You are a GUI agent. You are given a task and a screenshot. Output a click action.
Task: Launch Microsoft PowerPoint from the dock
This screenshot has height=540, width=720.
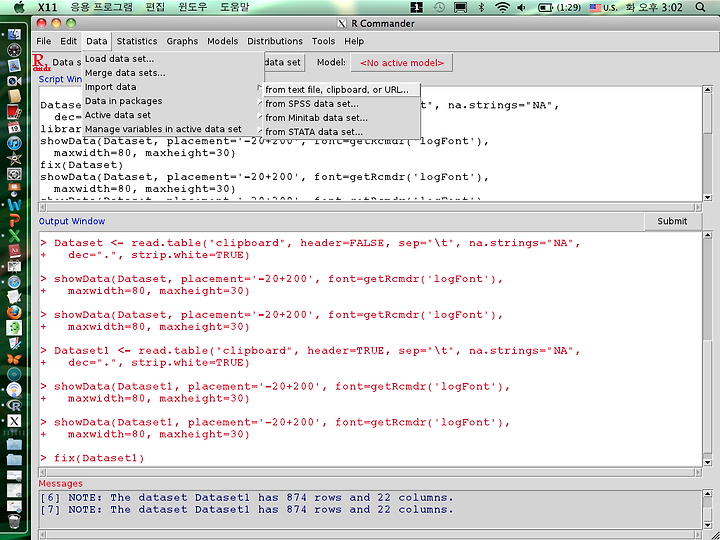coord(14,220)
